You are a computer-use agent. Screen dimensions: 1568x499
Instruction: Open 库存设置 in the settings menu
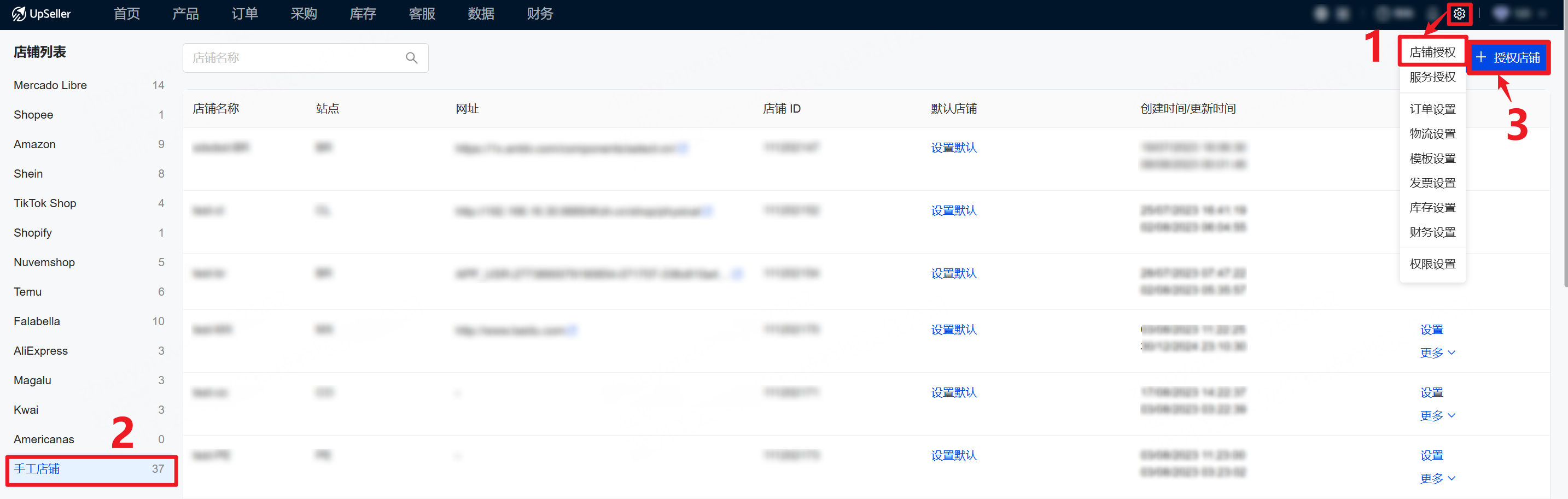pyautogui.click(x=1432, y=208)
